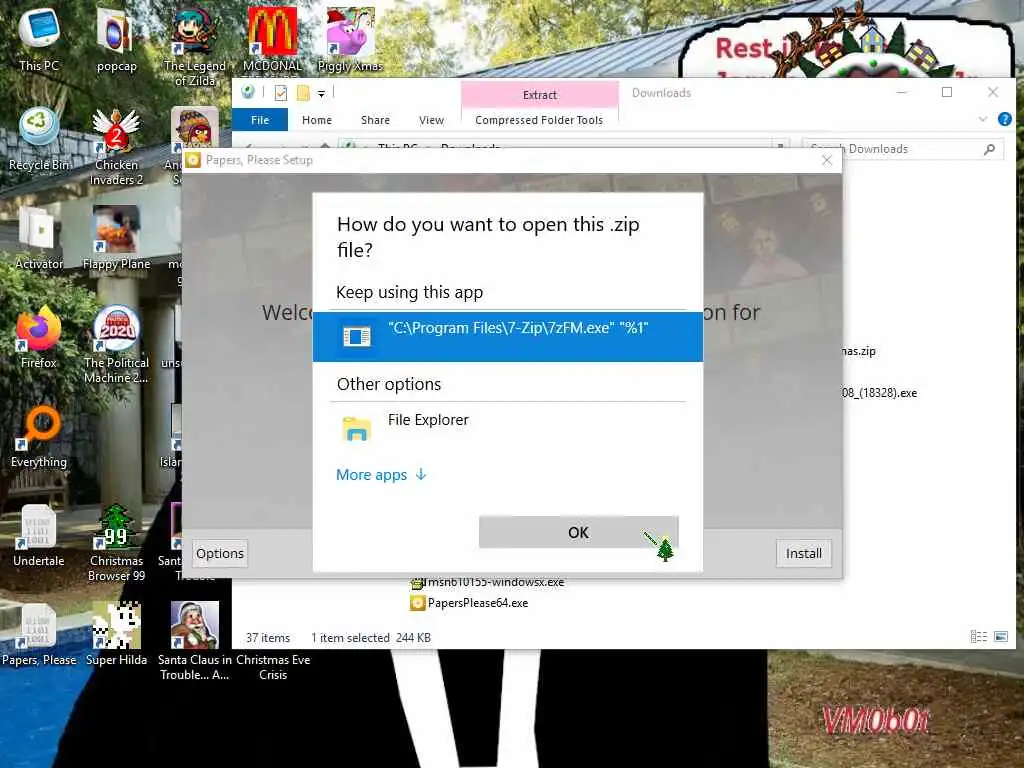
Task: Switch Explorer to details view icon
Action: coord(978,637)
